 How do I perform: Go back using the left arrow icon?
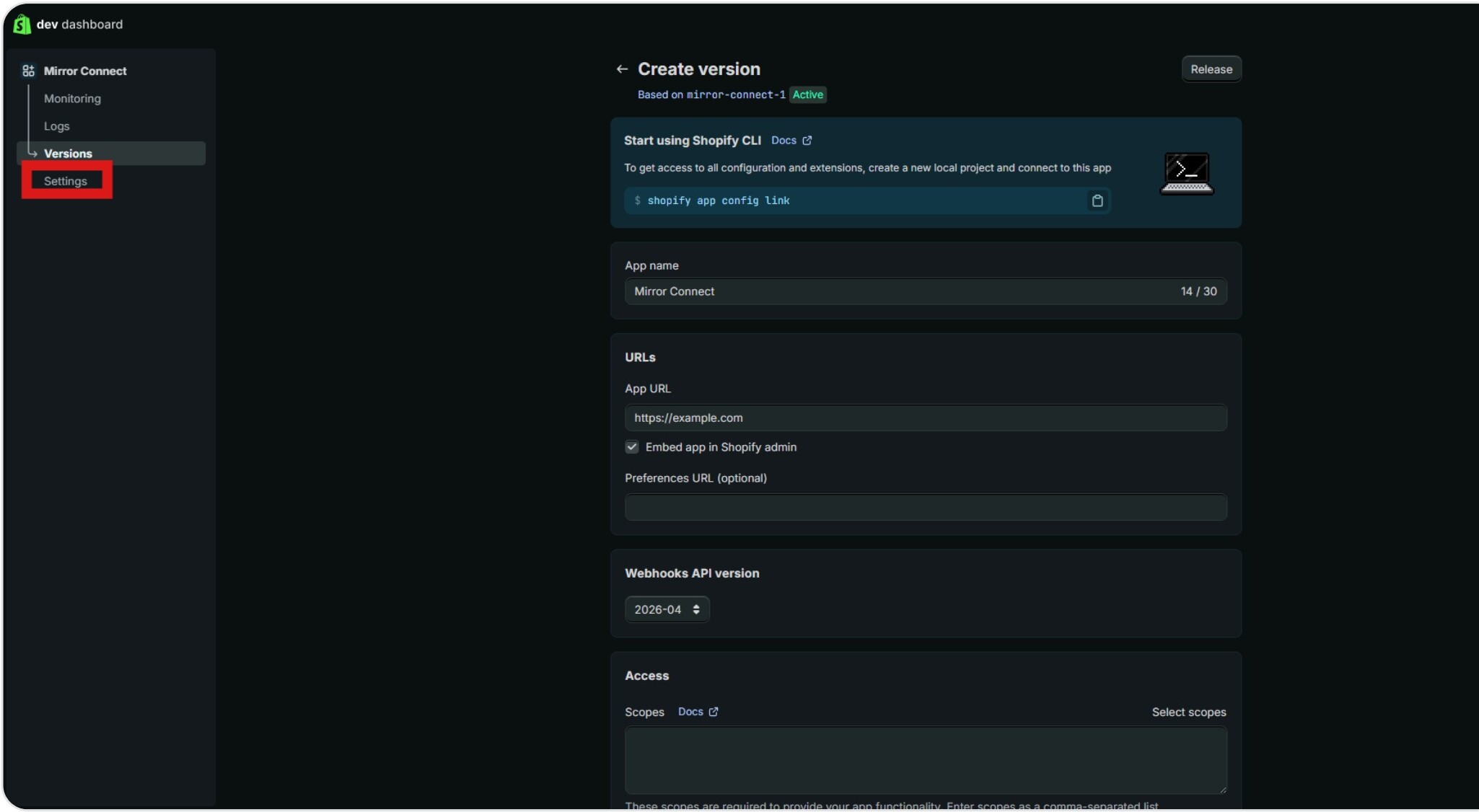point(622,69)
